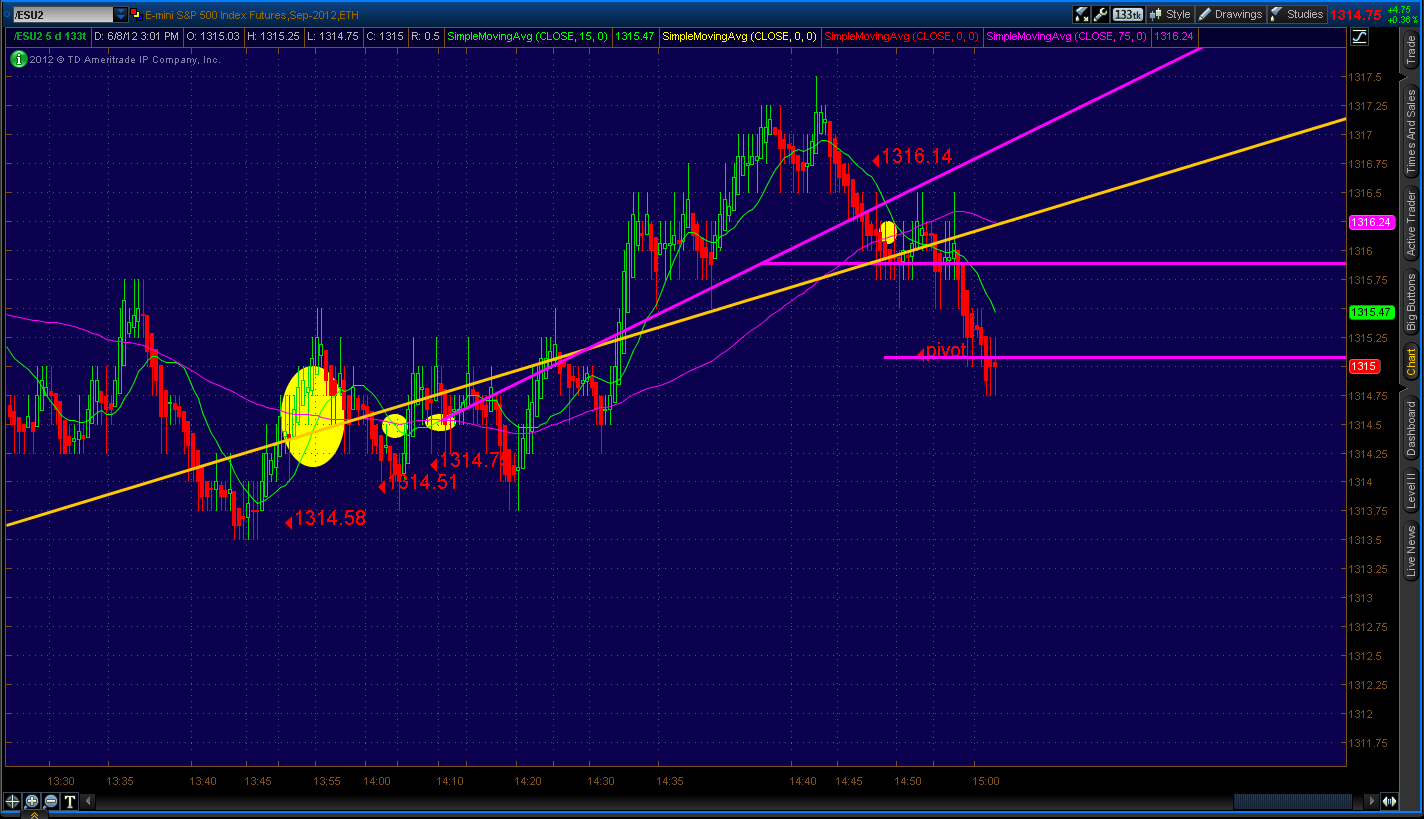This screenshot has height=819, width=1424.
Task: Open the Studies menu
Action: point(1297,15)
